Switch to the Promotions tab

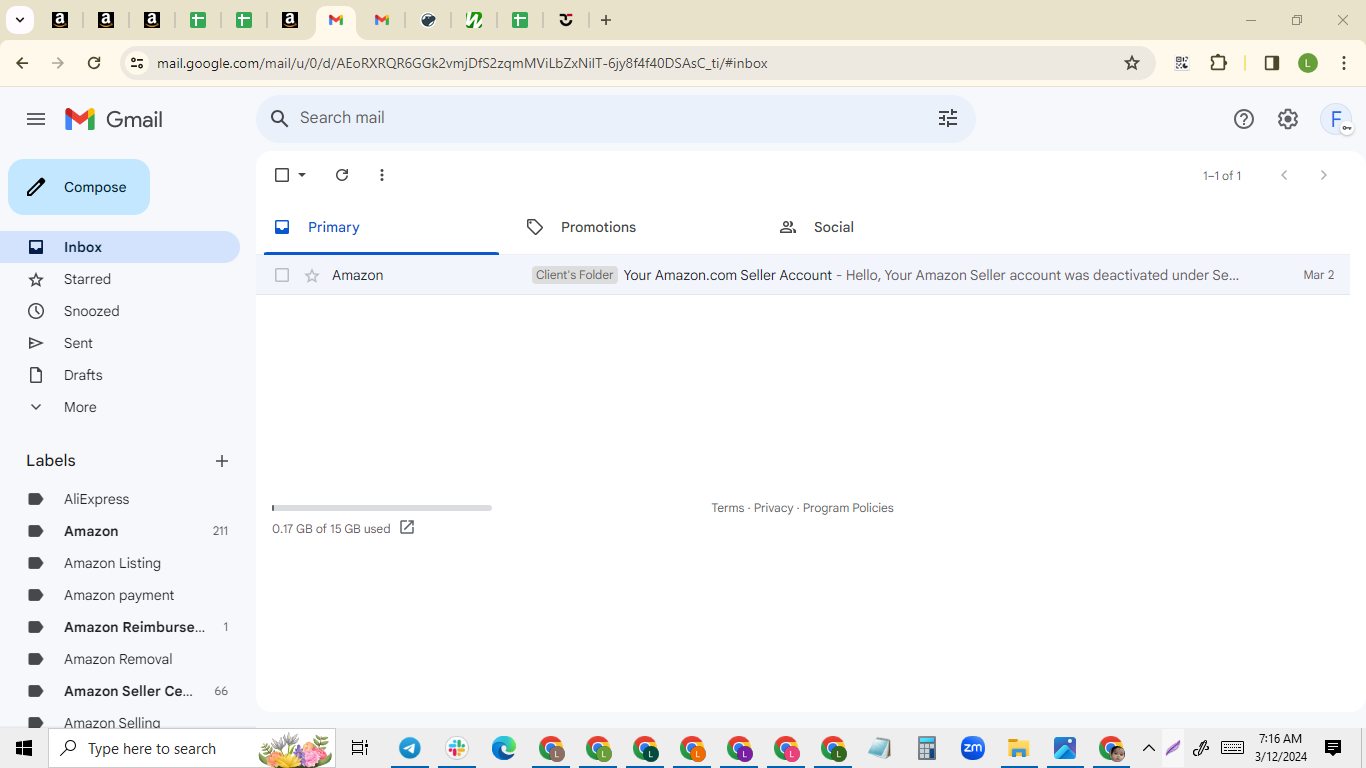(x=634, y=227)
